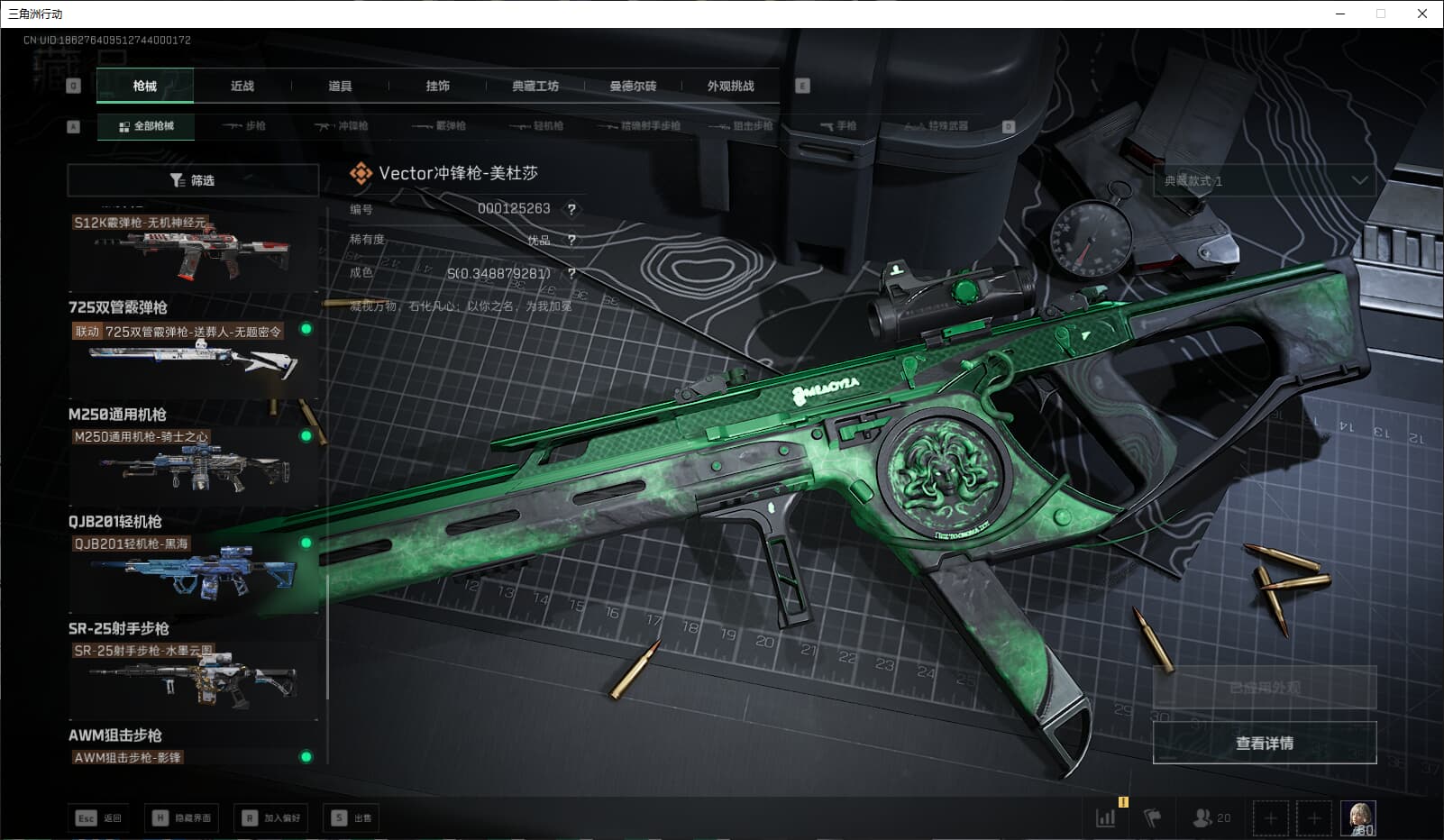Click the 手枪 pistol category icon
The width and height of the screenshot is (1444, 840).
[838, 126]
